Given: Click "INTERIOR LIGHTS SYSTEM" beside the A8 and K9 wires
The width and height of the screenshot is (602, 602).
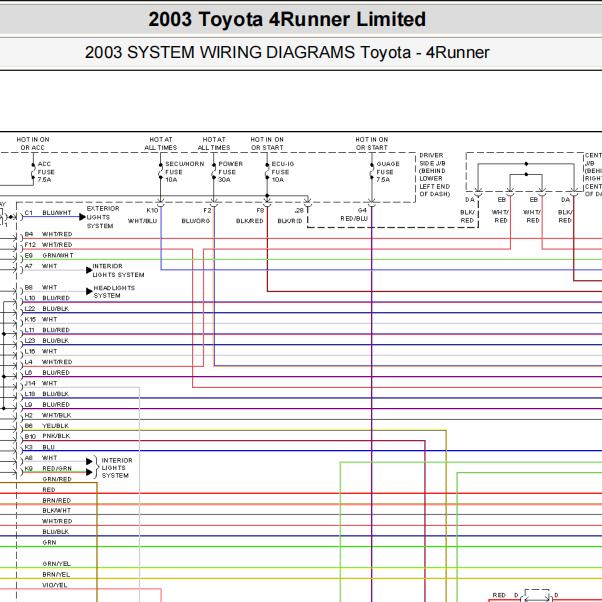Looking at the screenshot, I should pyautogui.click(x=117, y=468).
